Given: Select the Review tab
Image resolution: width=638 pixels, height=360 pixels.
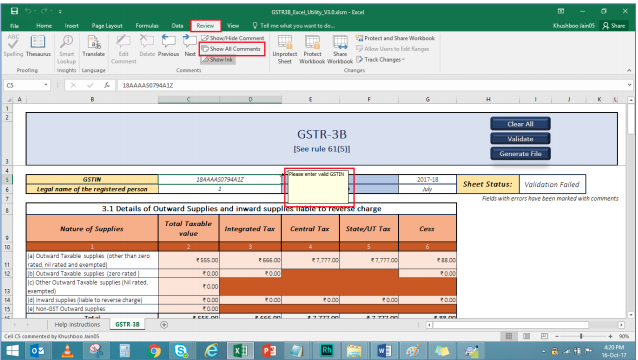Looking at the screenshot, I should (x=205, y=26).
